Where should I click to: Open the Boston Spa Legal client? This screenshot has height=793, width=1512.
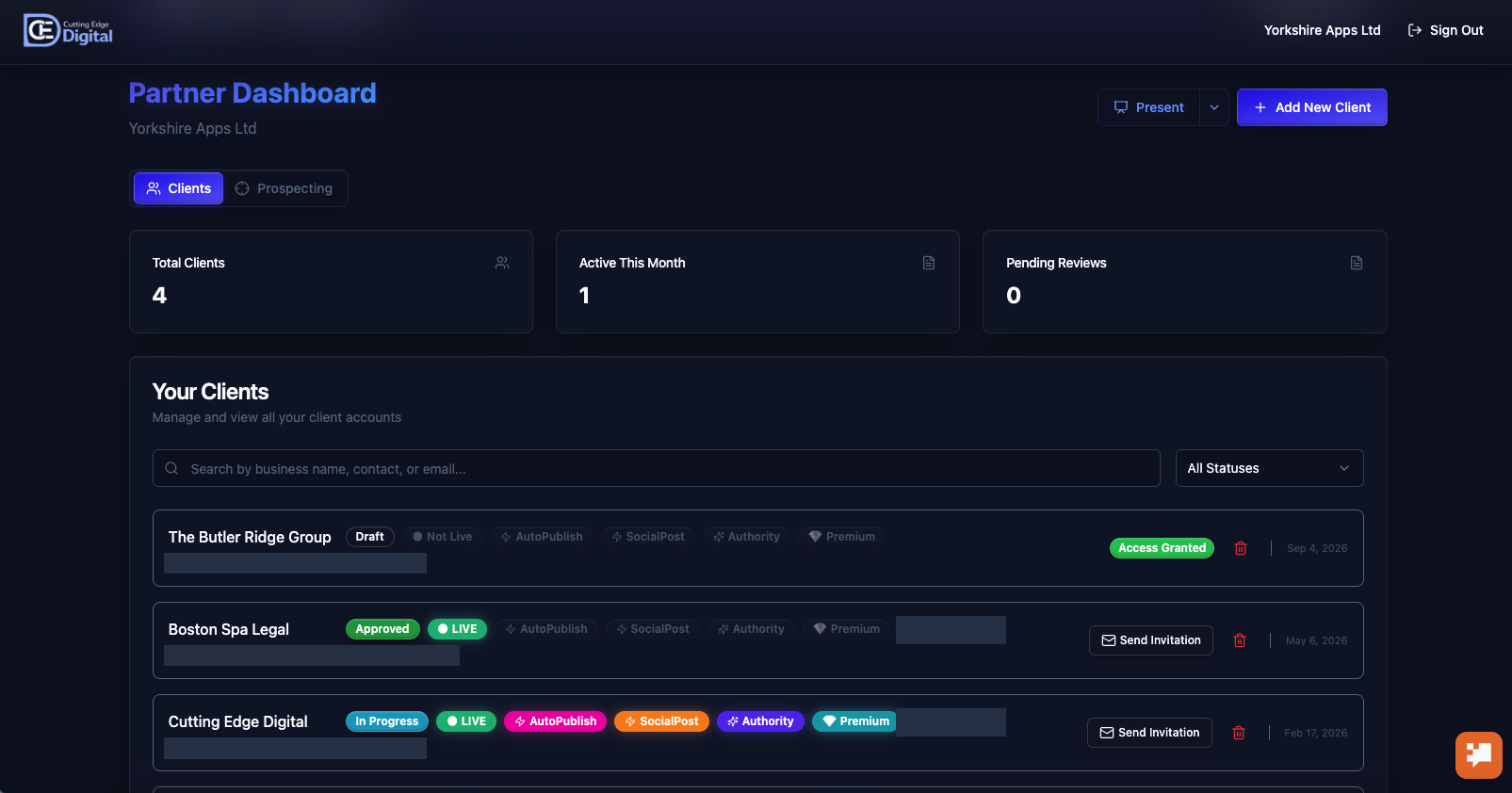coord(229,629)
